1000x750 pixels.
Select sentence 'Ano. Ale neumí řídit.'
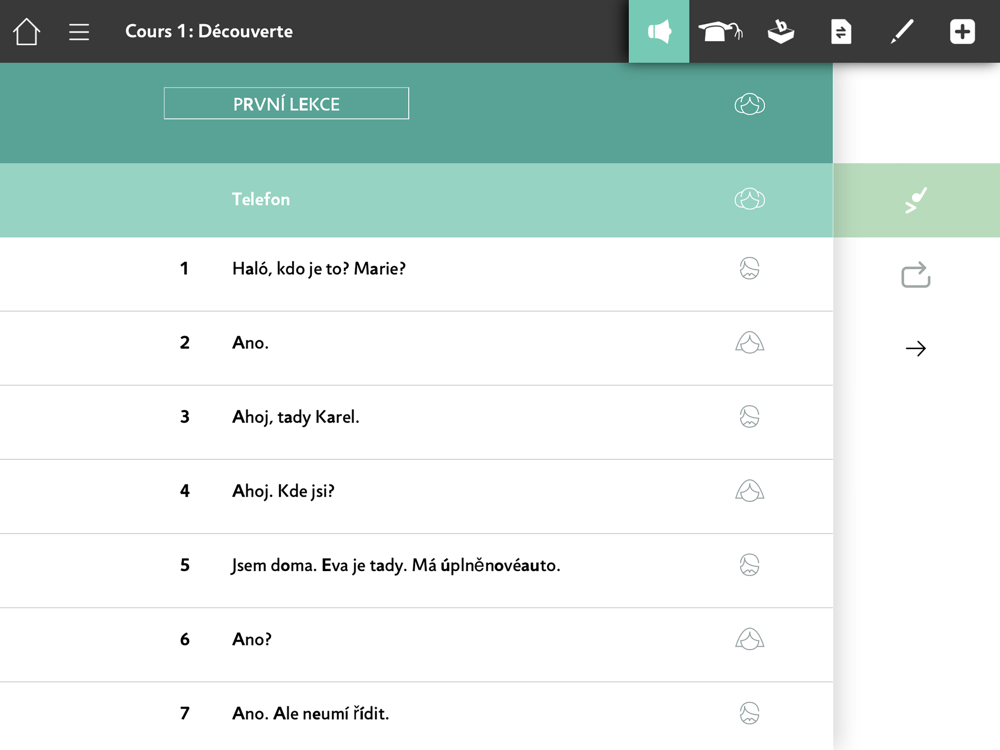coord(310,714)
